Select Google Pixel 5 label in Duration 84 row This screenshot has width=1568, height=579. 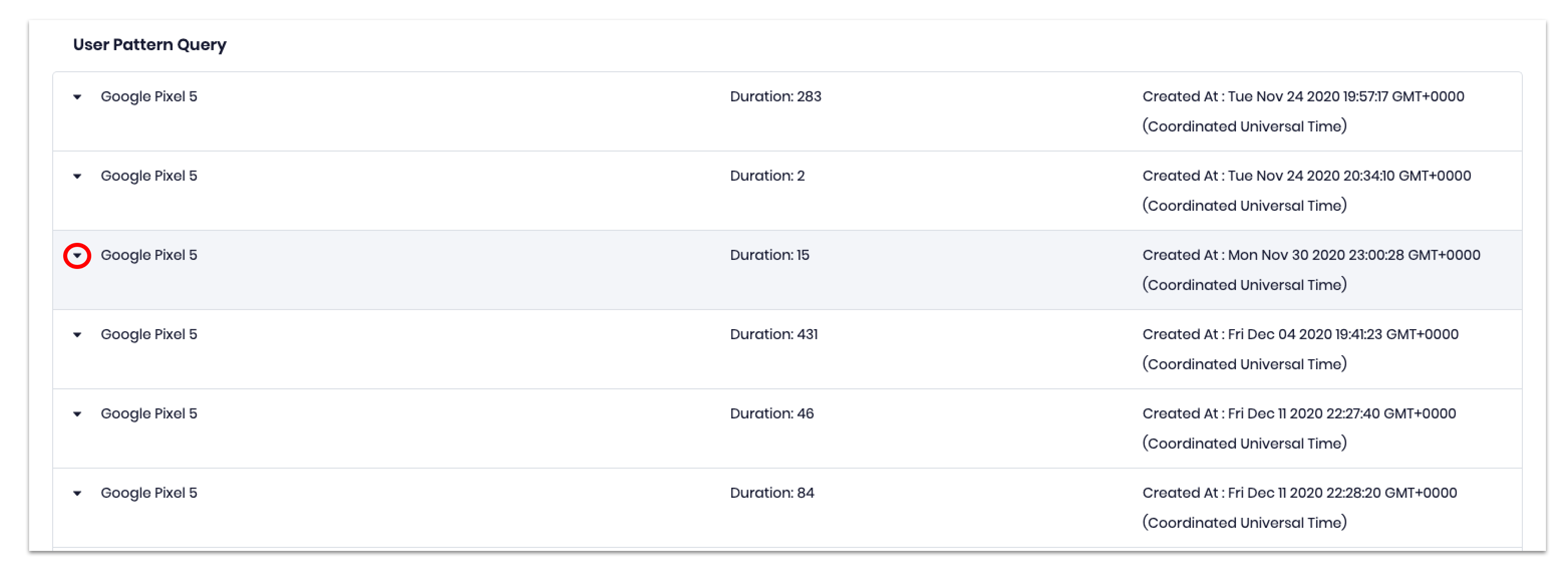[x=149, y=493]
